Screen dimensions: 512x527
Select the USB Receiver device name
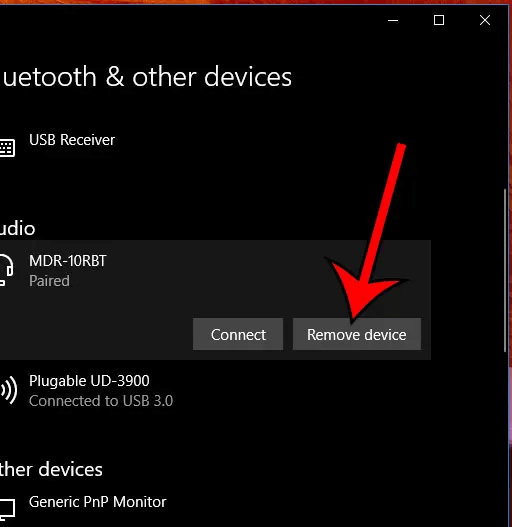click(72, 140)
